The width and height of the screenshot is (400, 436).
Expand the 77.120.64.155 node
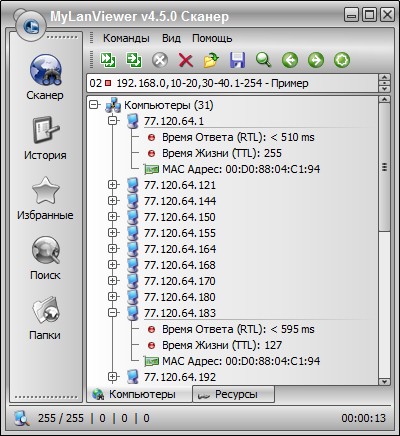113,233
